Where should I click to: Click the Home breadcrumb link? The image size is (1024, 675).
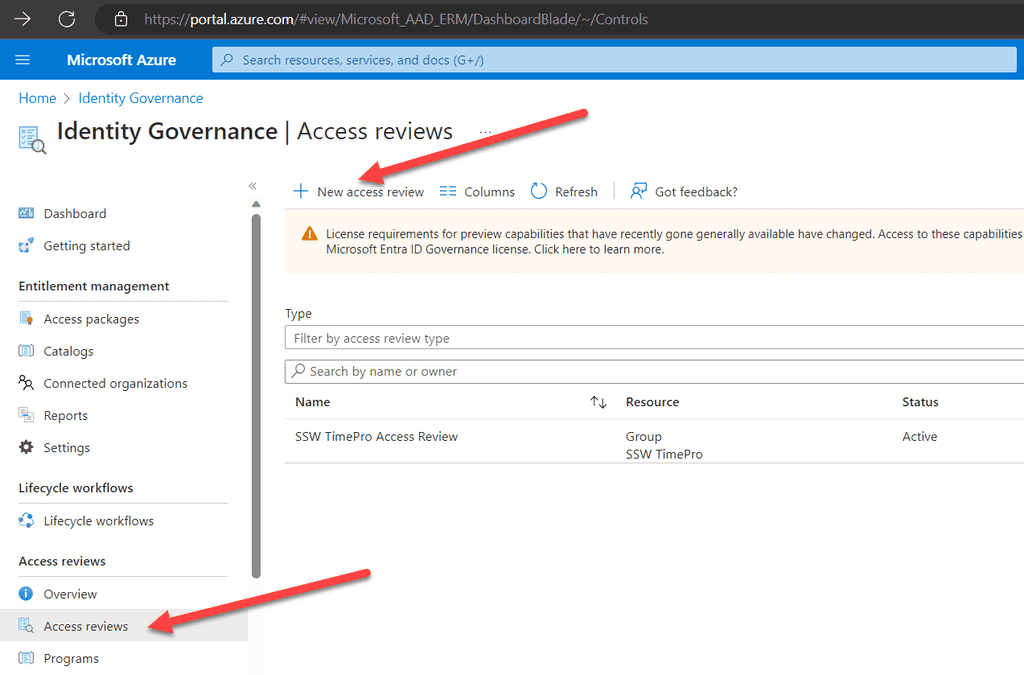37,98
